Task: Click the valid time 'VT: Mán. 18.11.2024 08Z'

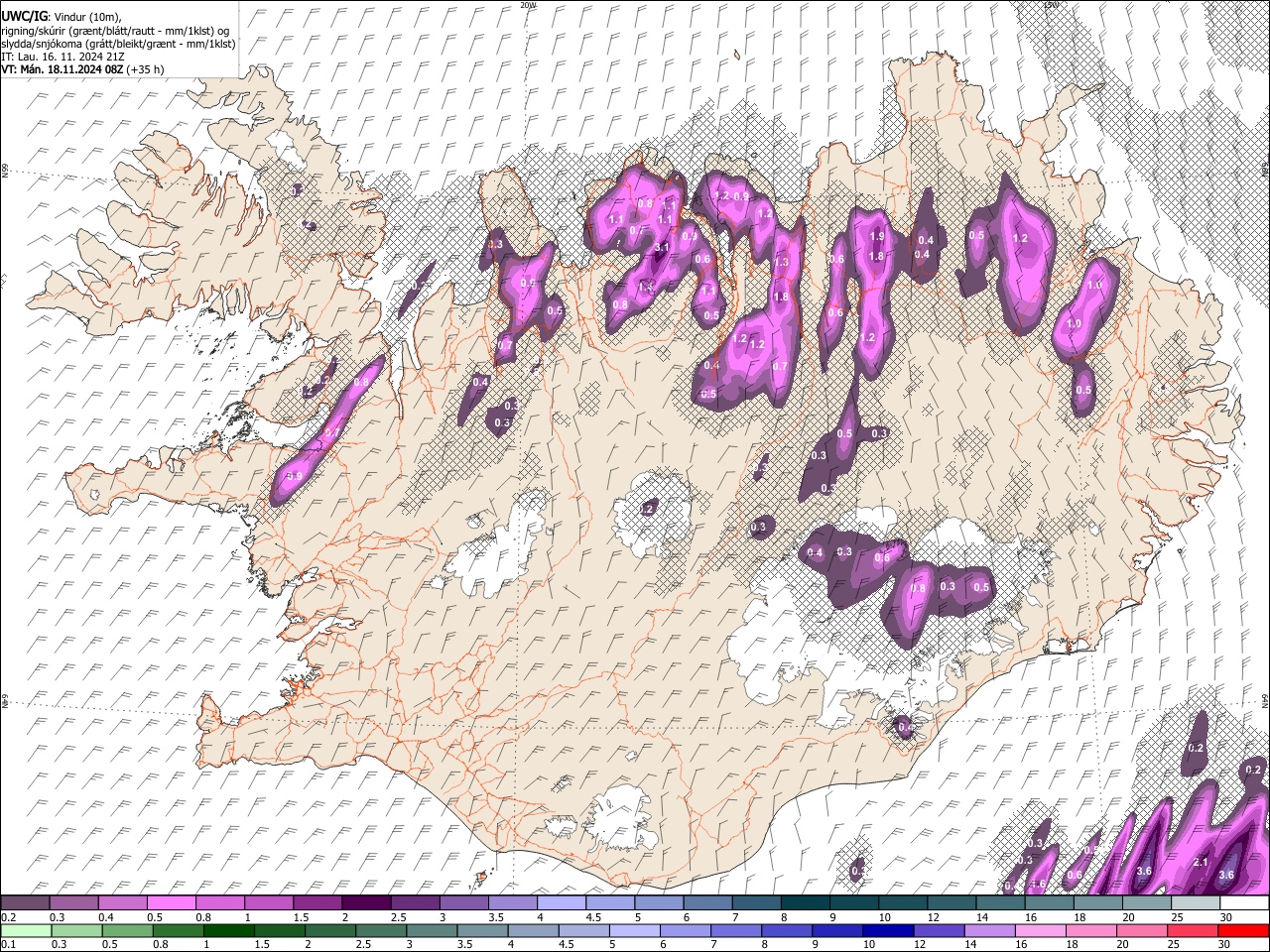Action: [x=63, y=69]
